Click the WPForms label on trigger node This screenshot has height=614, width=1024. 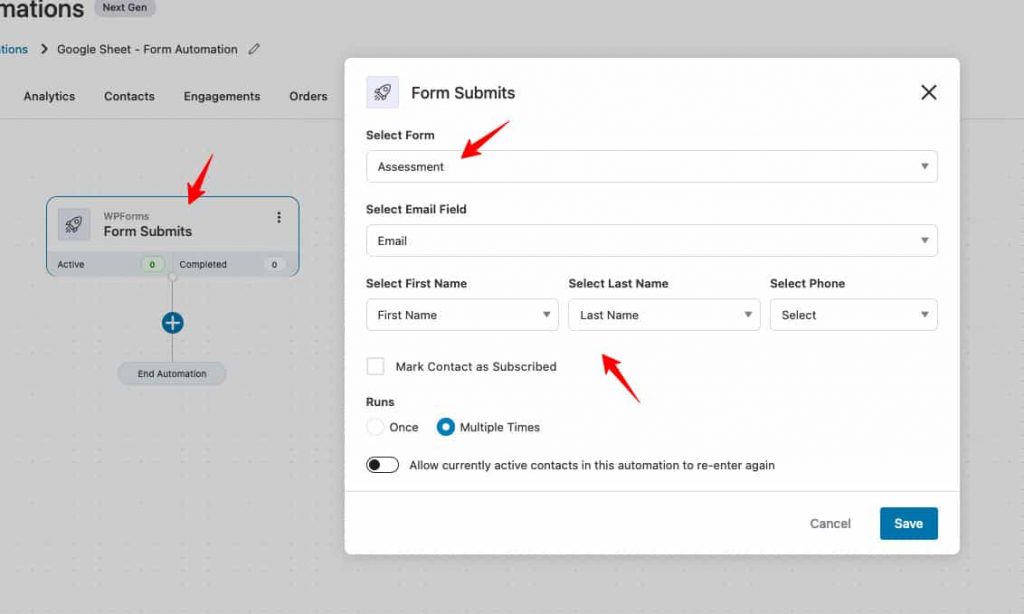pyautogui.click(x=126, y=216)
